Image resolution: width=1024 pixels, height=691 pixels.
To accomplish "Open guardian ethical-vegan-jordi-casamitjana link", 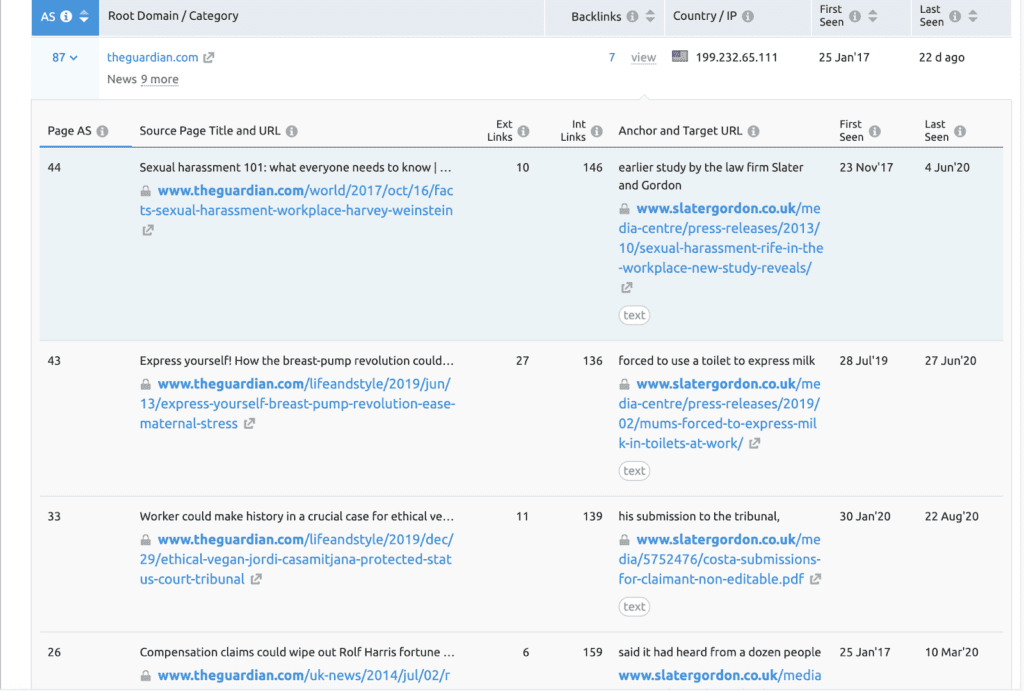I will click(x=296, y=559).
